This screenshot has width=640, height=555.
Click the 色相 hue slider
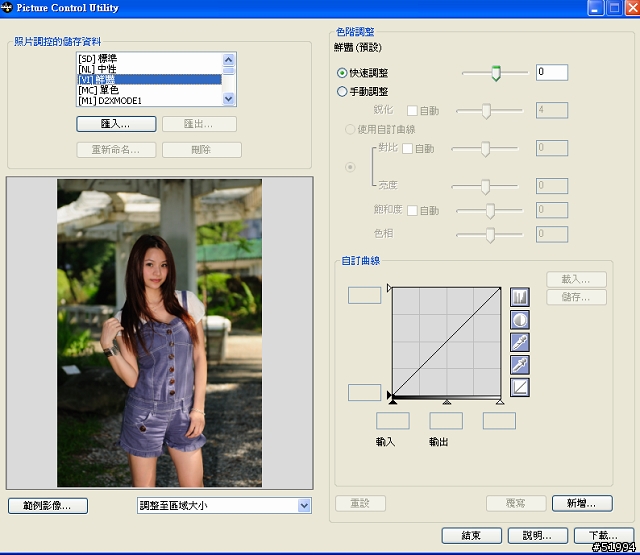(489, 235)
